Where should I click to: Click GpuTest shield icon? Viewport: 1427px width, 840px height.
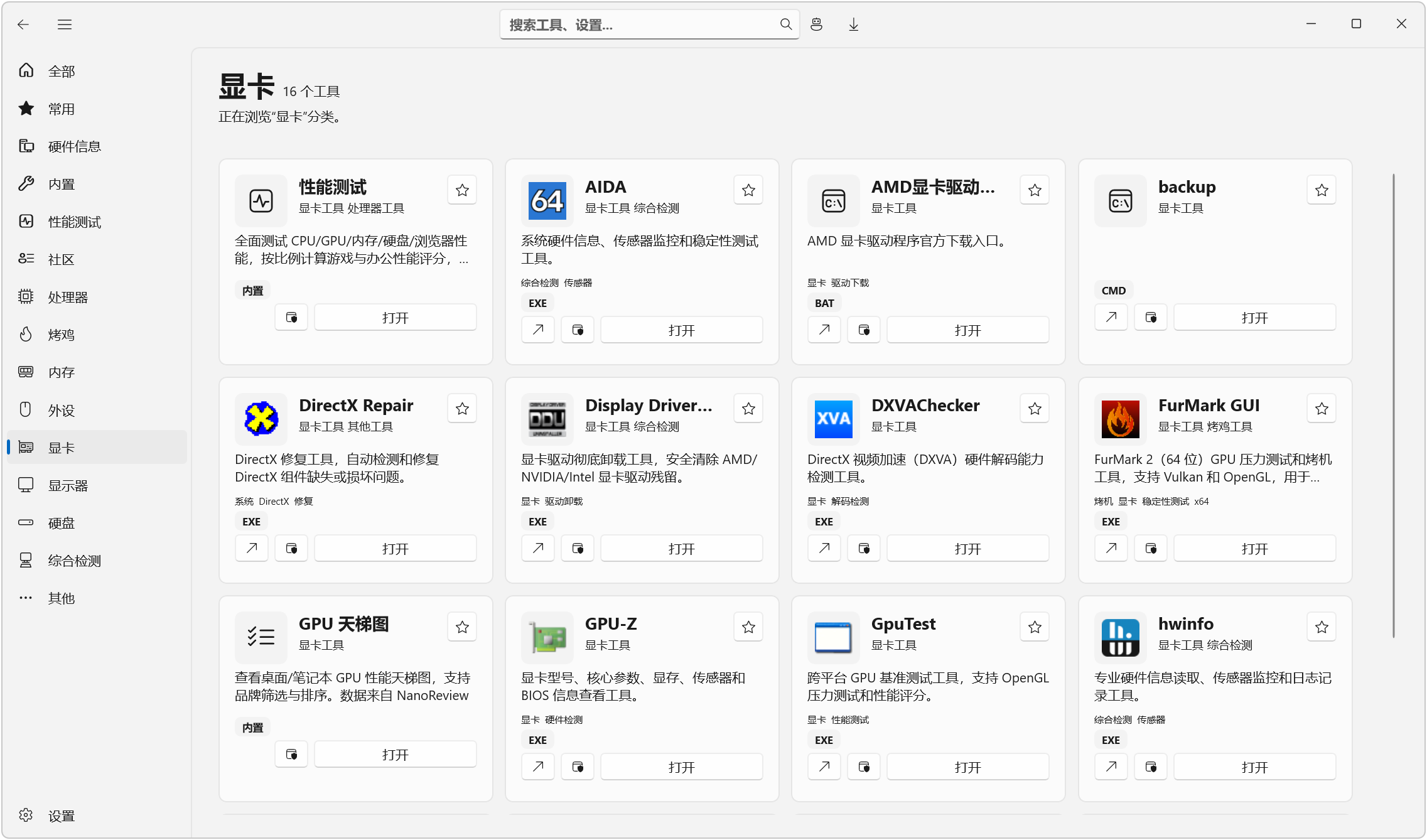864,767
